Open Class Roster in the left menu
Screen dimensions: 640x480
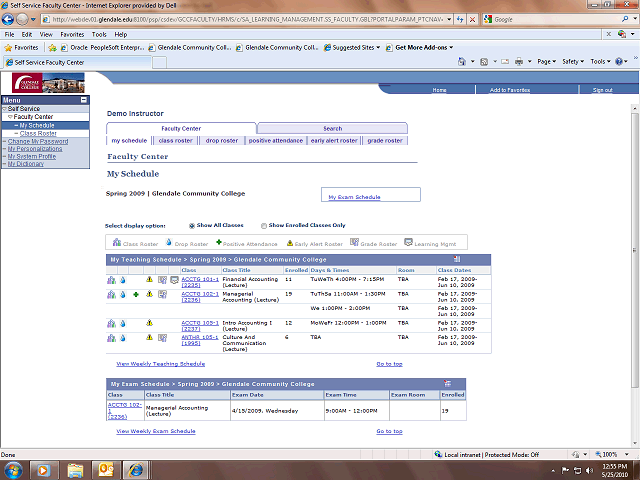coord(38,133)
